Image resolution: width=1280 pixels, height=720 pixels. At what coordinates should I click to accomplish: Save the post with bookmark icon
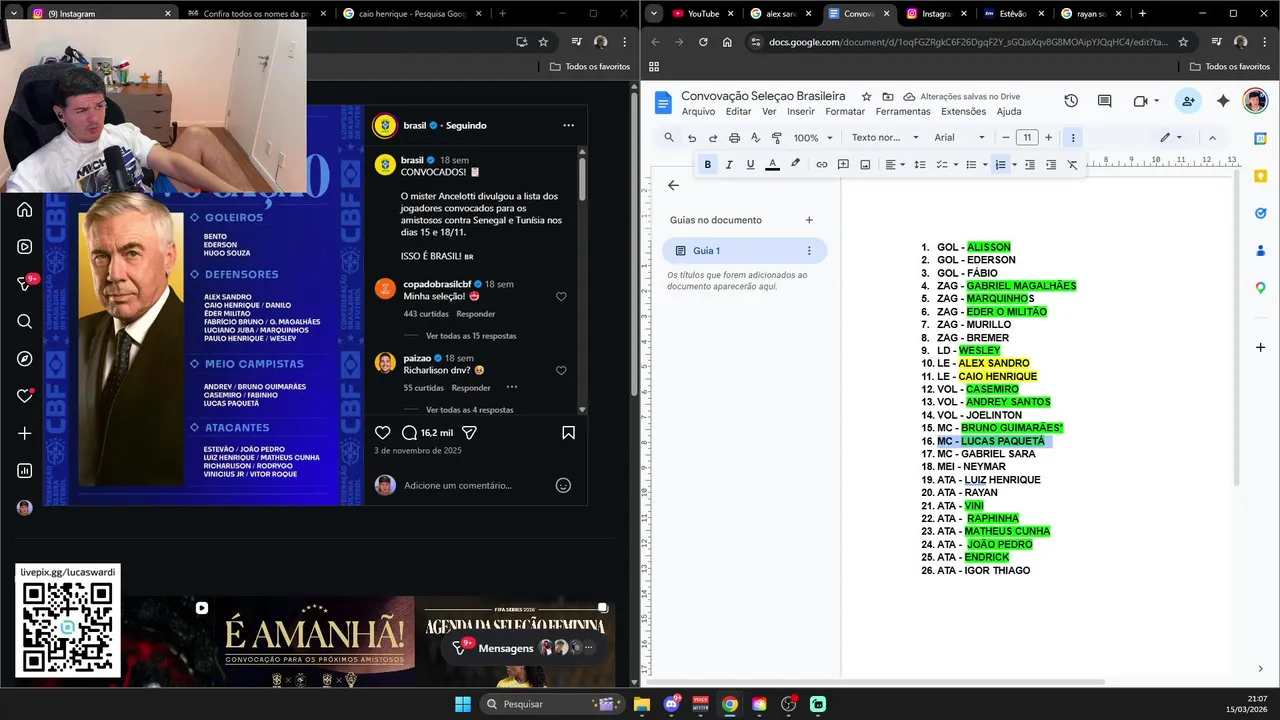568,433
